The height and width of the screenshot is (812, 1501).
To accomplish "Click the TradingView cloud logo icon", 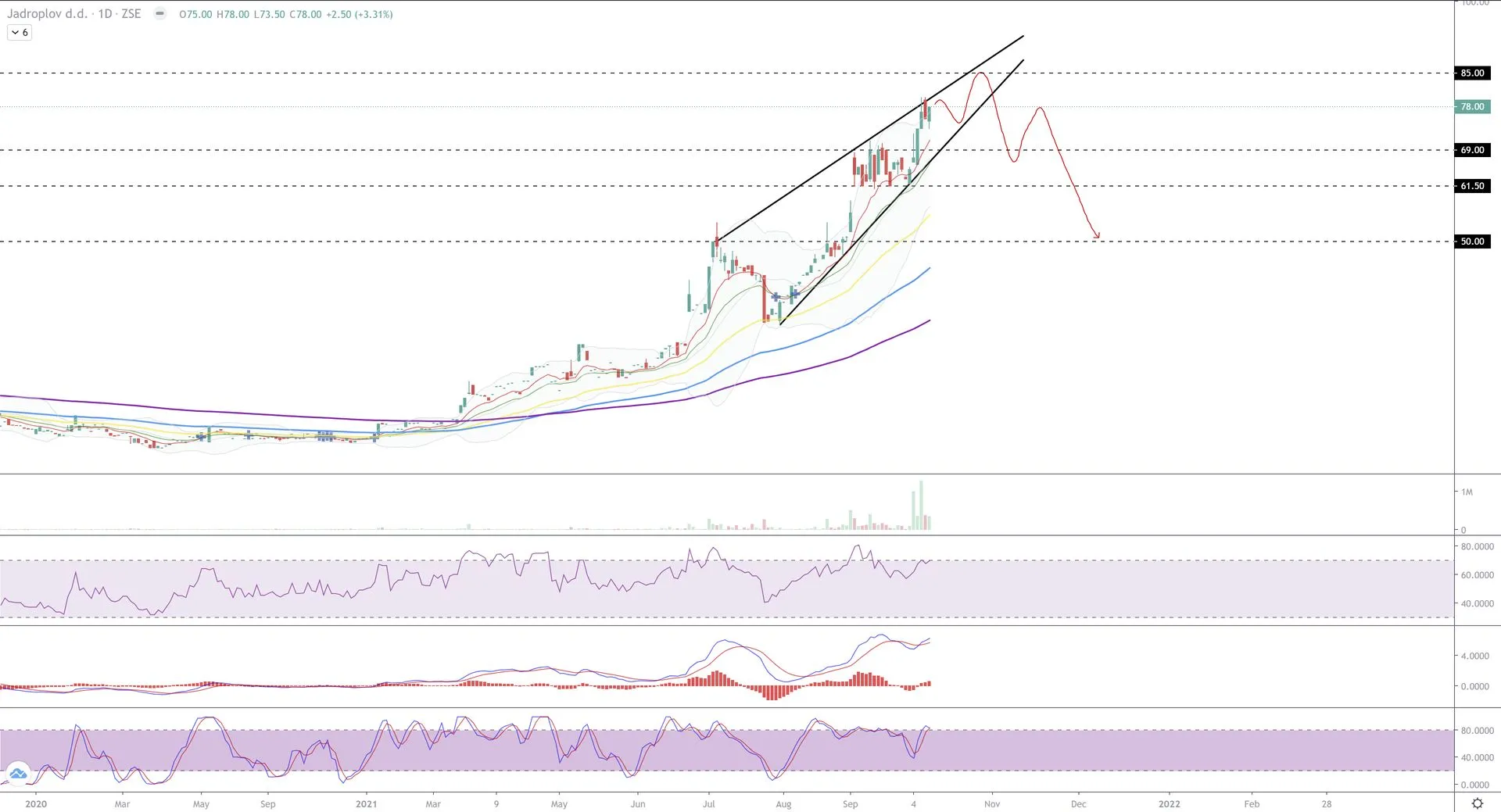I will [x=18, y=773].
